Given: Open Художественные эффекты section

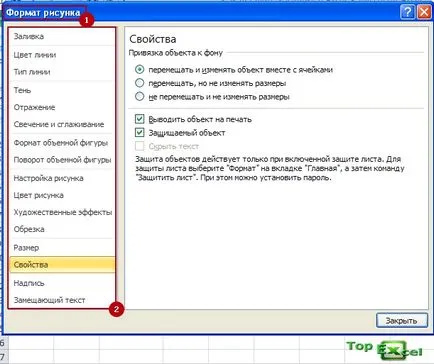Looking at the screenshot, I should click(x=62, y=212).
